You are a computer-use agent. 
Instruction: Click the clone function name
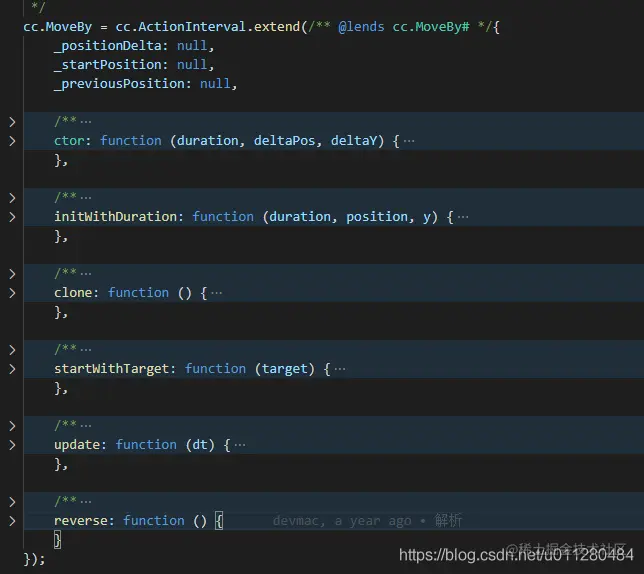click(73, 293)
